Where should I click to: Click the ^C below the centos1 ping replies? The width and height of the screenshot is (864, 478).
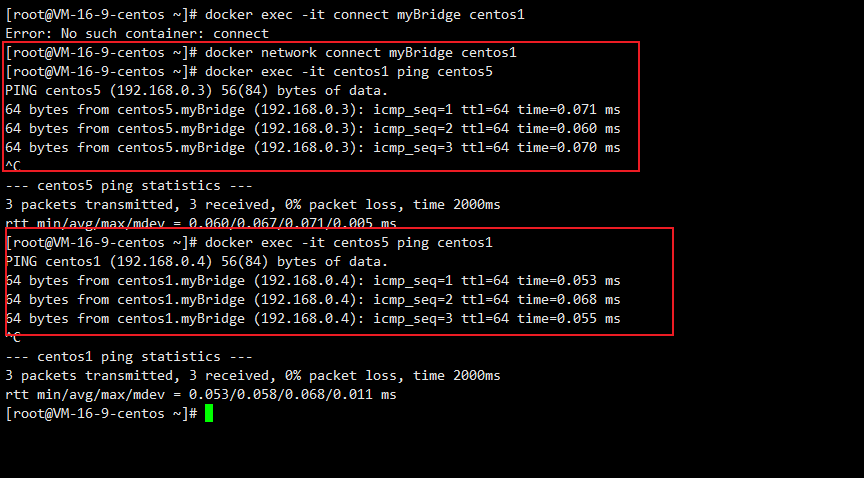(13, 337)
